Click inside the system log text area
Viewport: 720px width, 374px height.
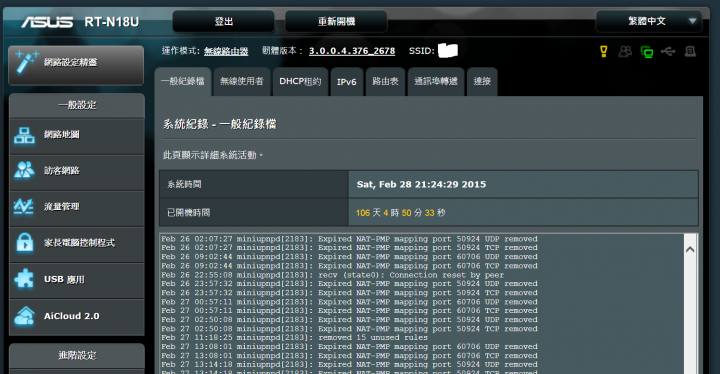pyautogui.click(x=421, y=303)
